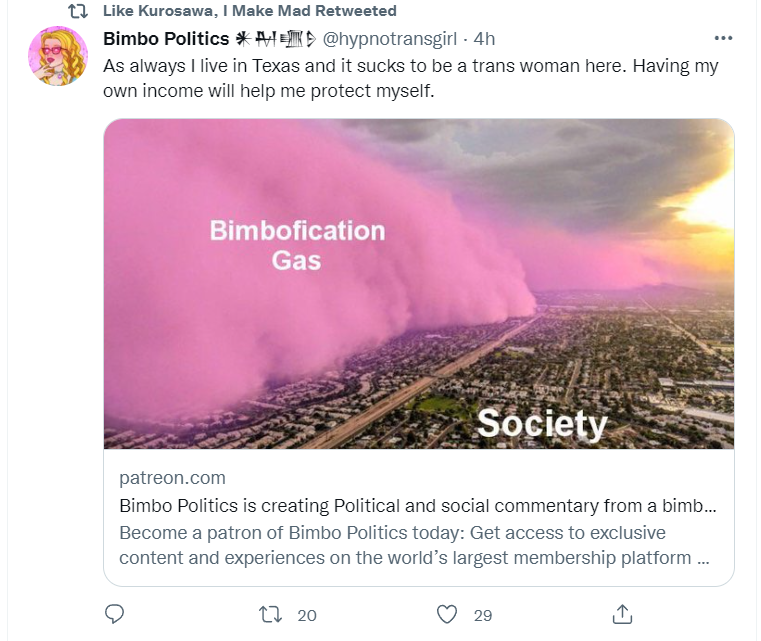The width and height of the screenshot is (761, 641).
Task: Open the three-dot more options menu
Action: (x=723, y=38)
